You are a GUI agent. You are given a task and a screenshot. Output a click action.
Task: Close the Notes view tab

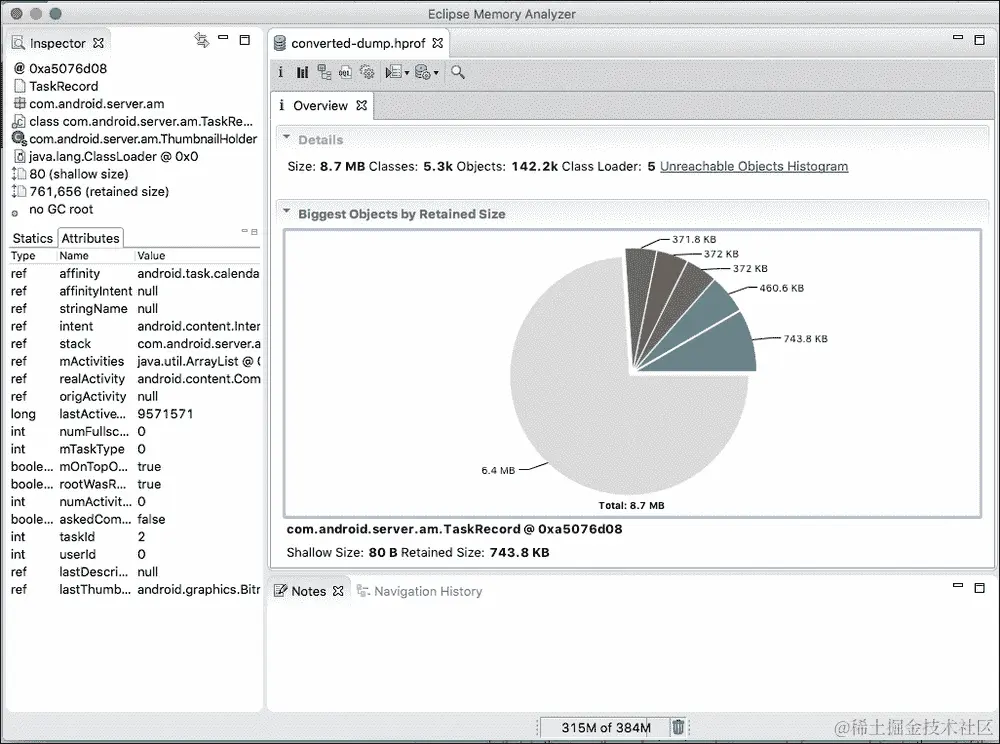338,591
